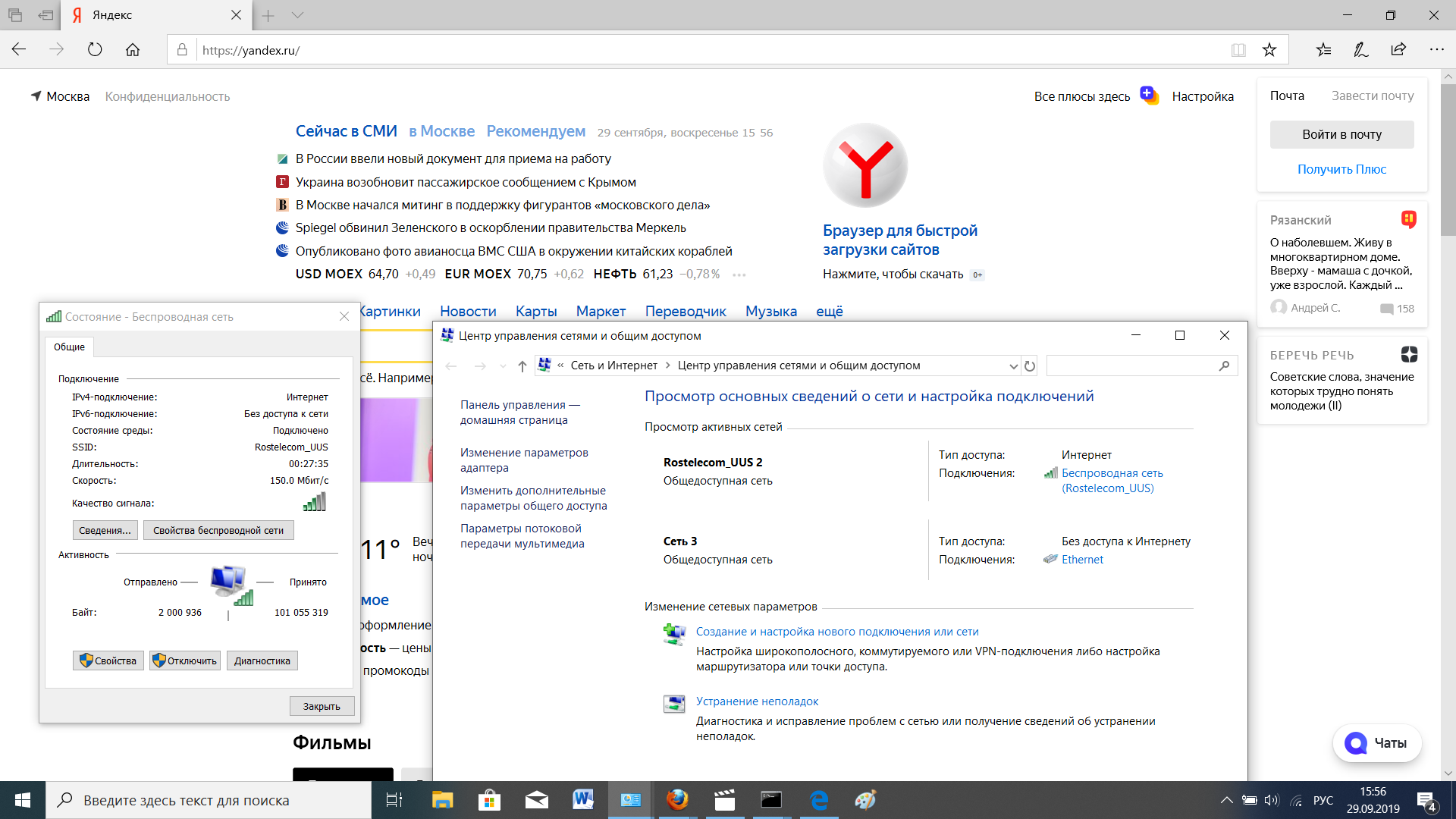Refresh the Network Center address bar
The width and height of the screenshot is (1456, 819).
click(x=1029, y=366)
